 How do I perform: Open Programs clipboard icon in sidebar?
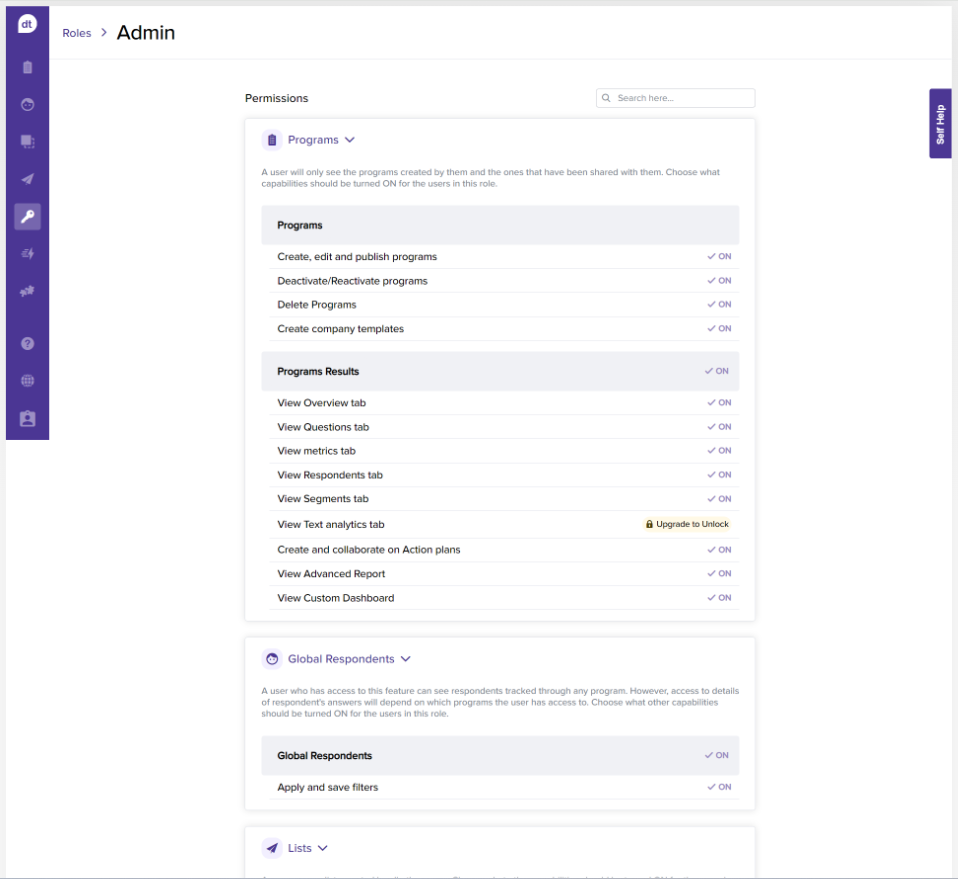point(27,67)
